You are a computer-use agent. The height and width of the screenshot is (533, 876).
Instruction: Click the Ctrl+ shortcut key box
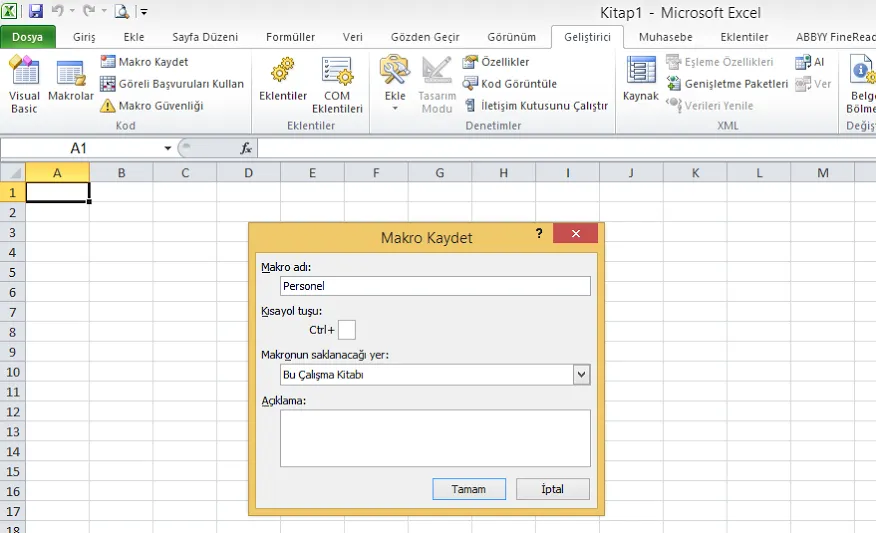click(347, 330)
